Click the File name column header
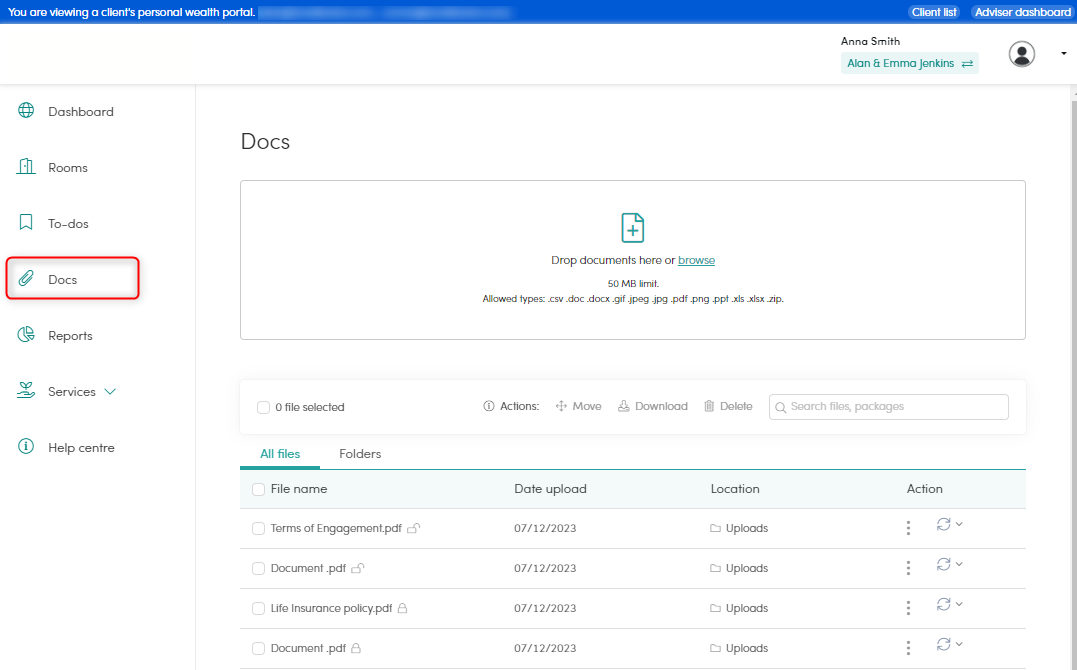Screen dimensions: 1077x670 click(299, 489)
